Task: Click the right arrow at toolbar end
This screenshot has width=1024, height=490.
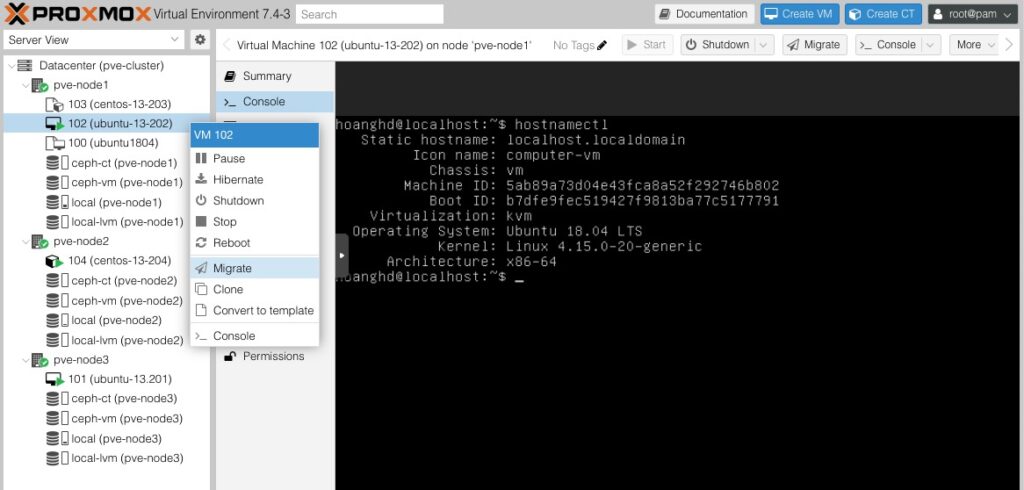Action: tap(1011, 45)
